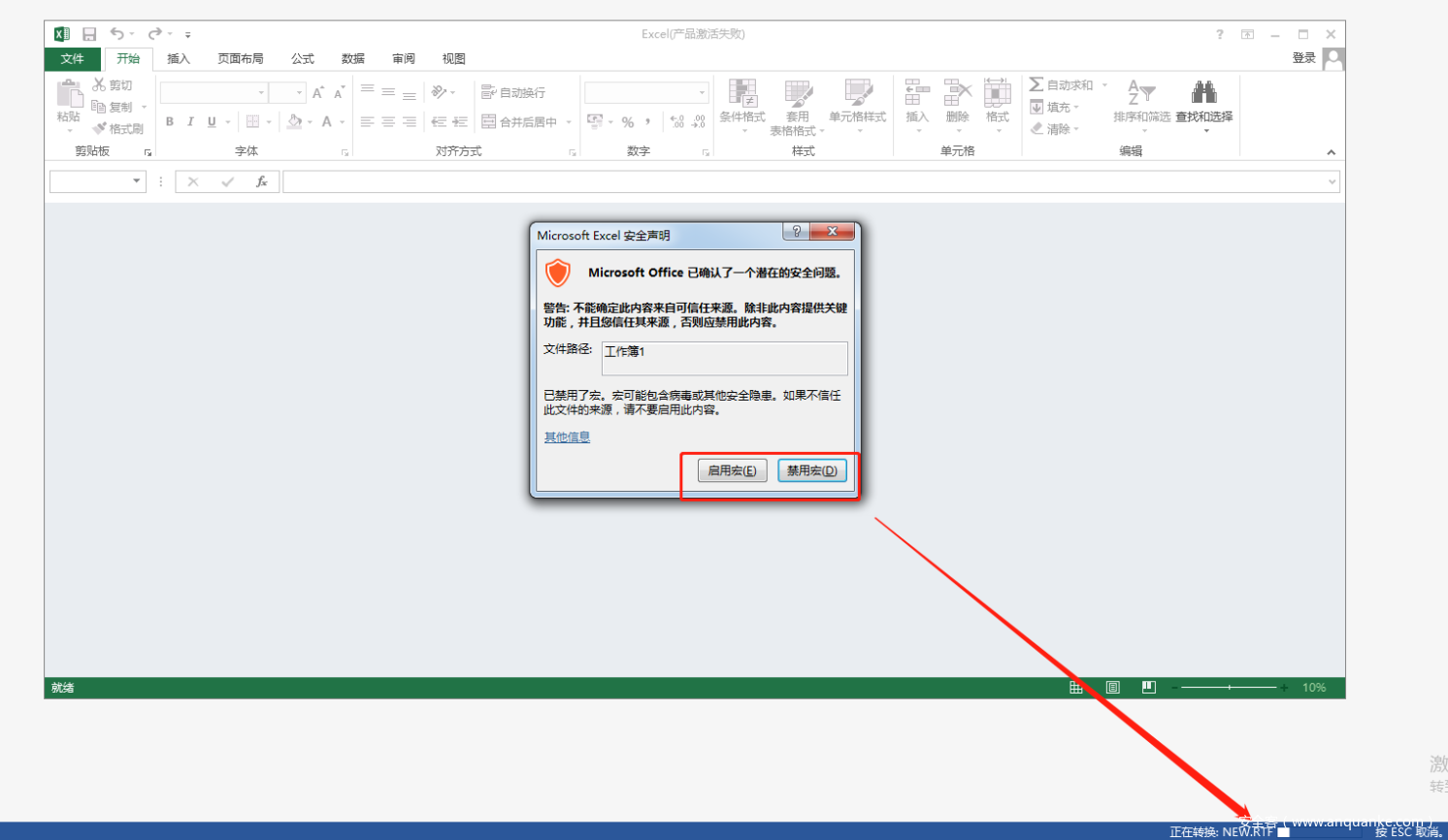Open Cell Styles (单元格样式)
Screen dimensions: 1448x840
[858, 105]
